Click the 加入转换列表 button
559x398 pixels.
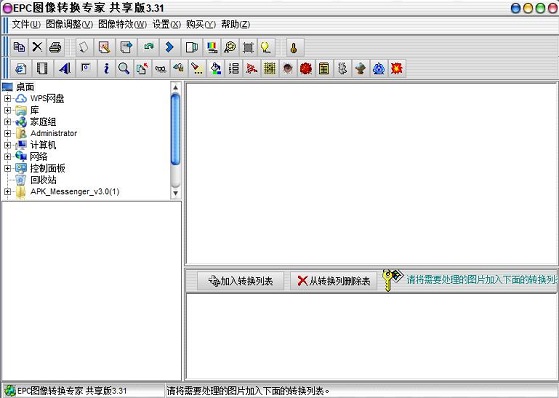pos(241,281)
